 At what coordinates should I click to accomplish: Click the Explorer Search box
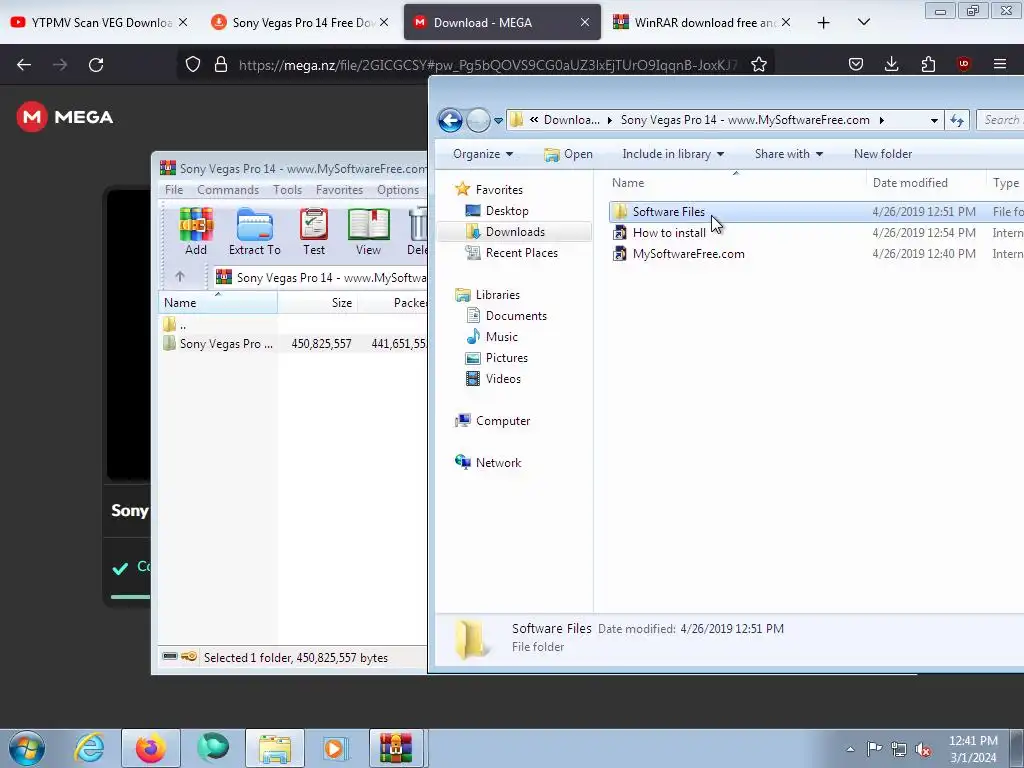[1000, 120]
